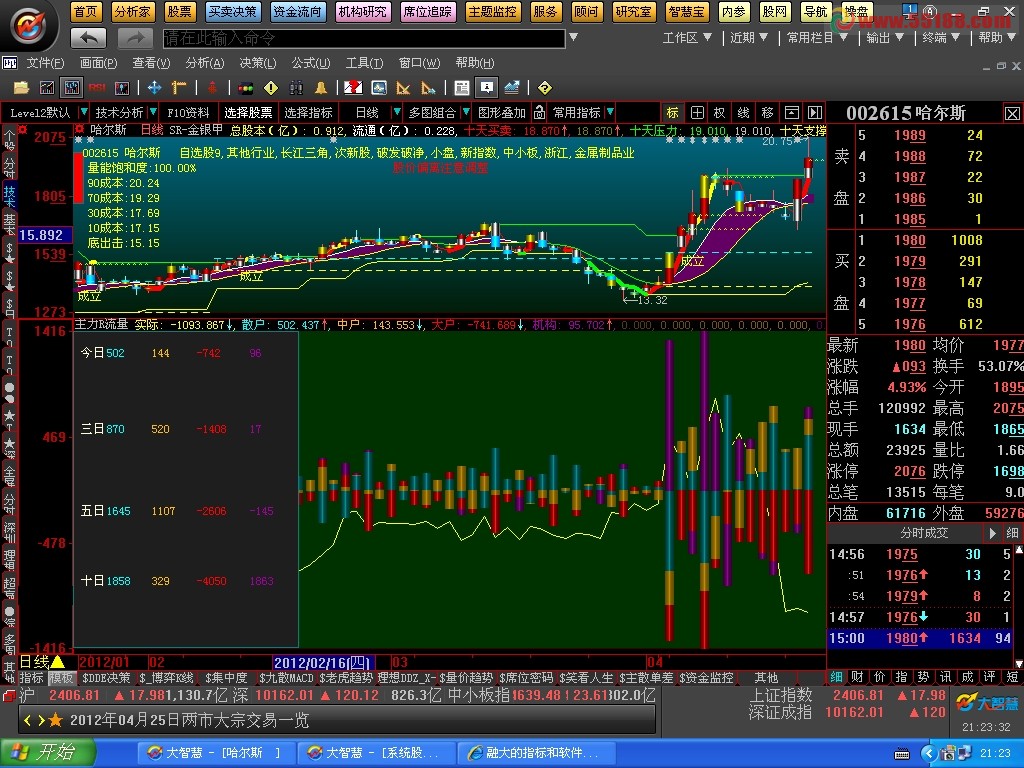Click the yellow question mark help icon

click(x=544, y=88)
